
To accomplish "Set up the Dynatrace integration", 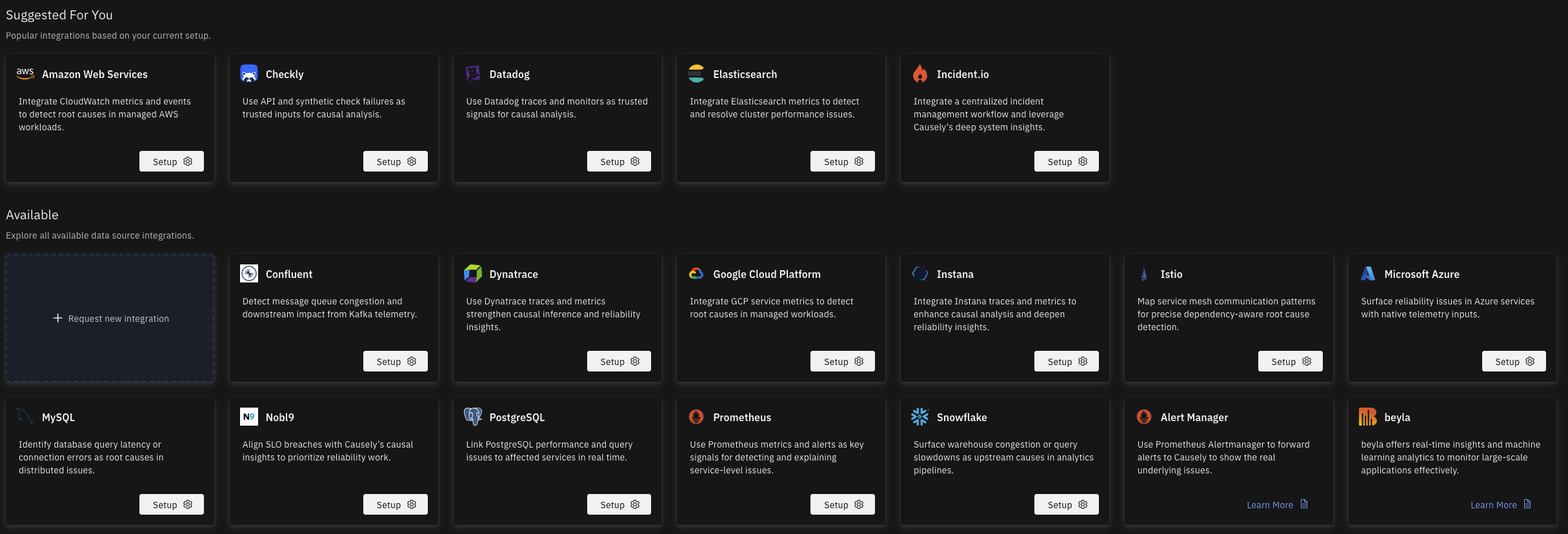I will [619, 361].
